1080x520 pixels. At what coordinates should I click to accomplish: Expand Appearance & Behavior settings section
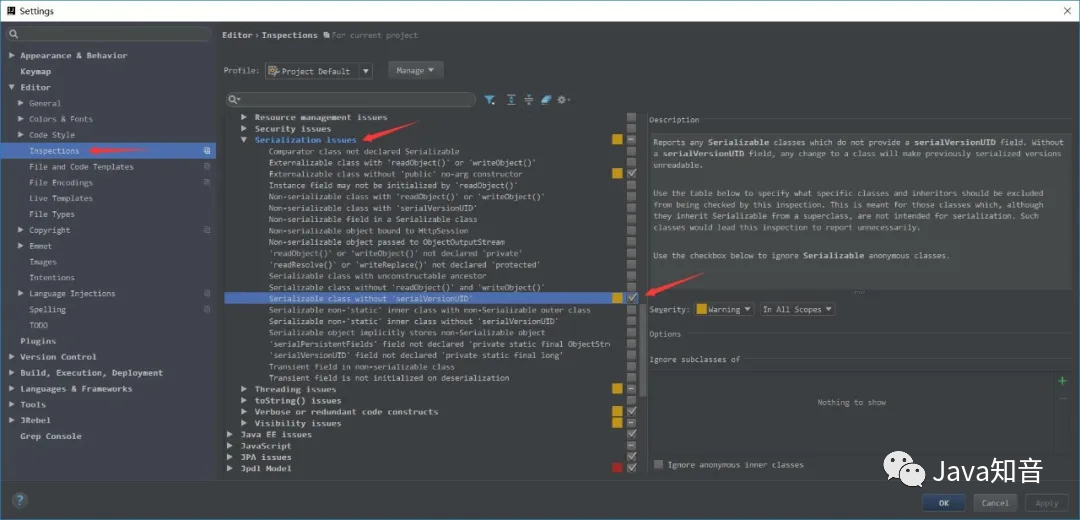tap(12, 55)
